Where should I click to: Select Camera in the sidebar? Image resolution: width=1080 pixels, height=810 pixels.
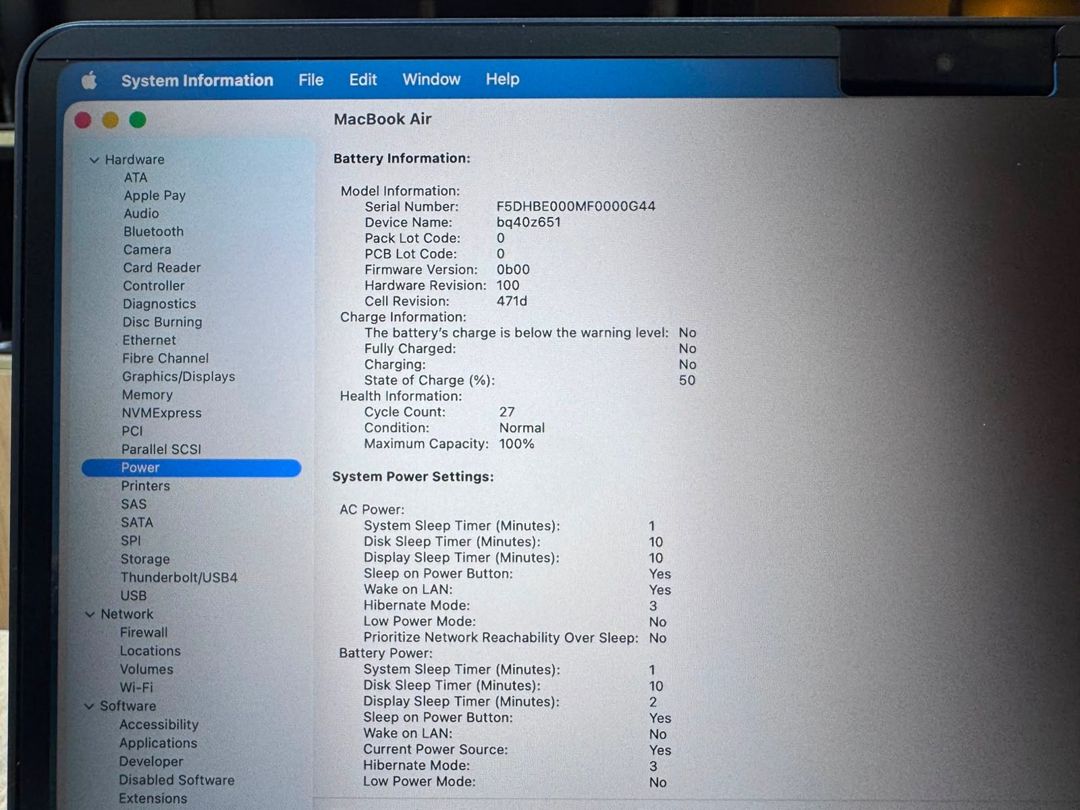[x=147, y=249]
